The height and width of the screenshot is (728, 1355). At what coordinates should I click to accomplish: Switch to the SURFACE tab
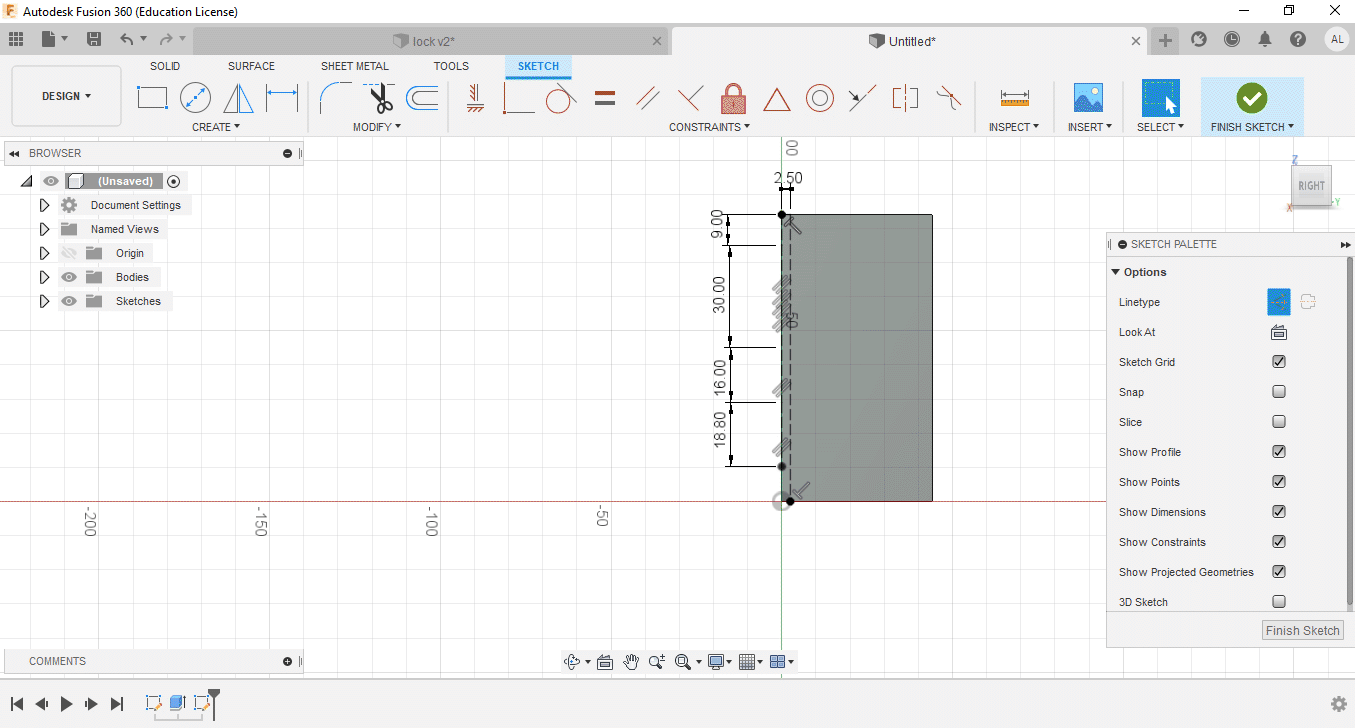pos(251,66)
